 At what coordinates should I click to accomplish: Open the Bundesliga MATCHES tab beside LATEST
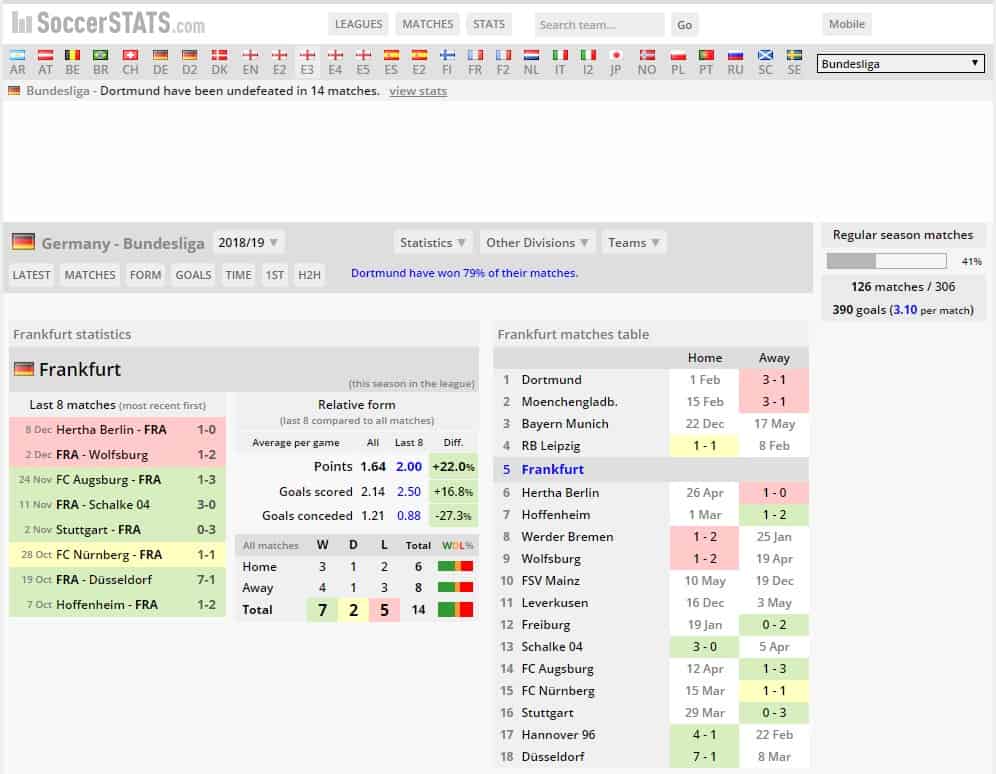click(x=90, y=275)
